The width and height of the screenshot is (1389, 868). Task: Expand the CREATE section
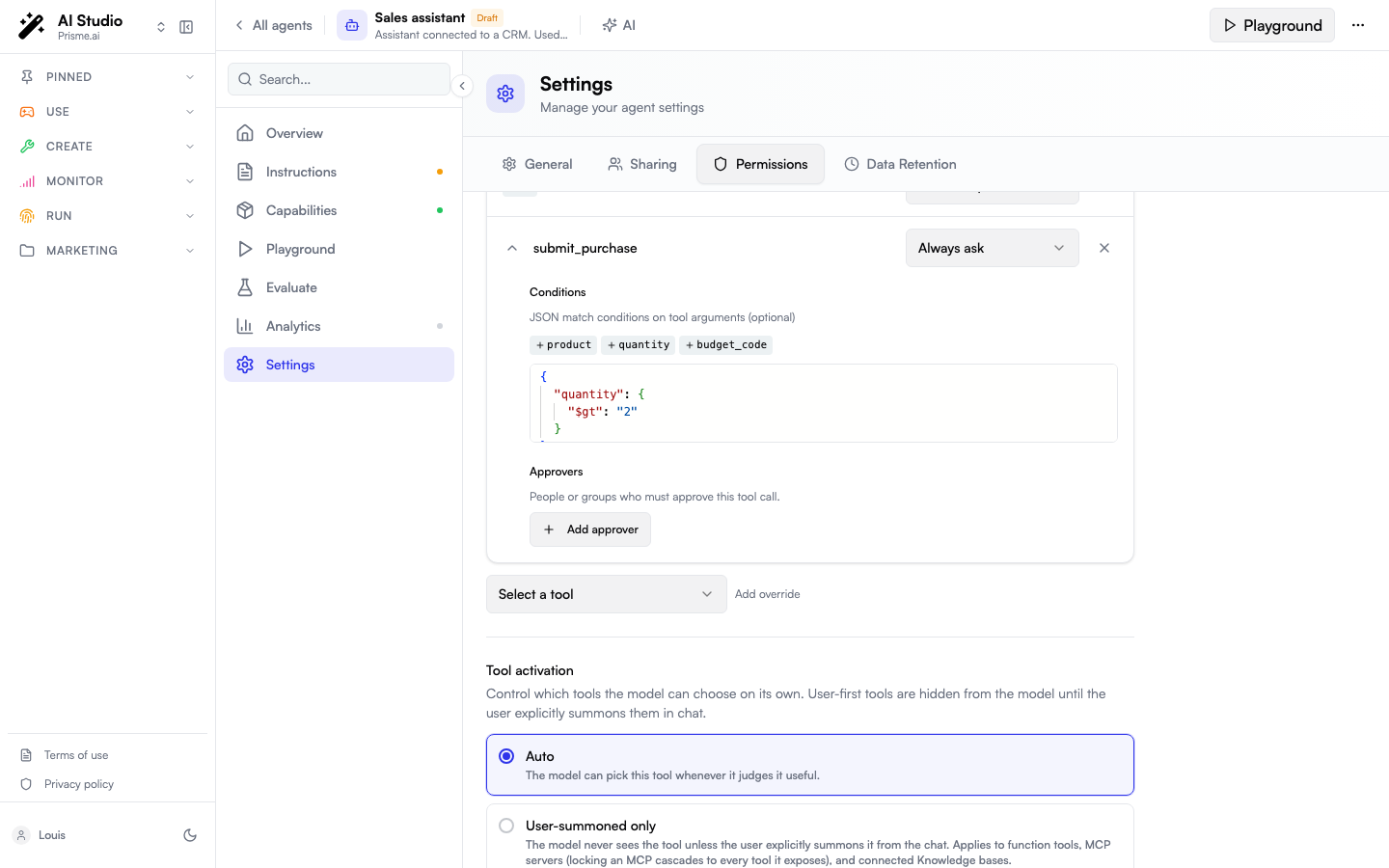tap(107, 147)
